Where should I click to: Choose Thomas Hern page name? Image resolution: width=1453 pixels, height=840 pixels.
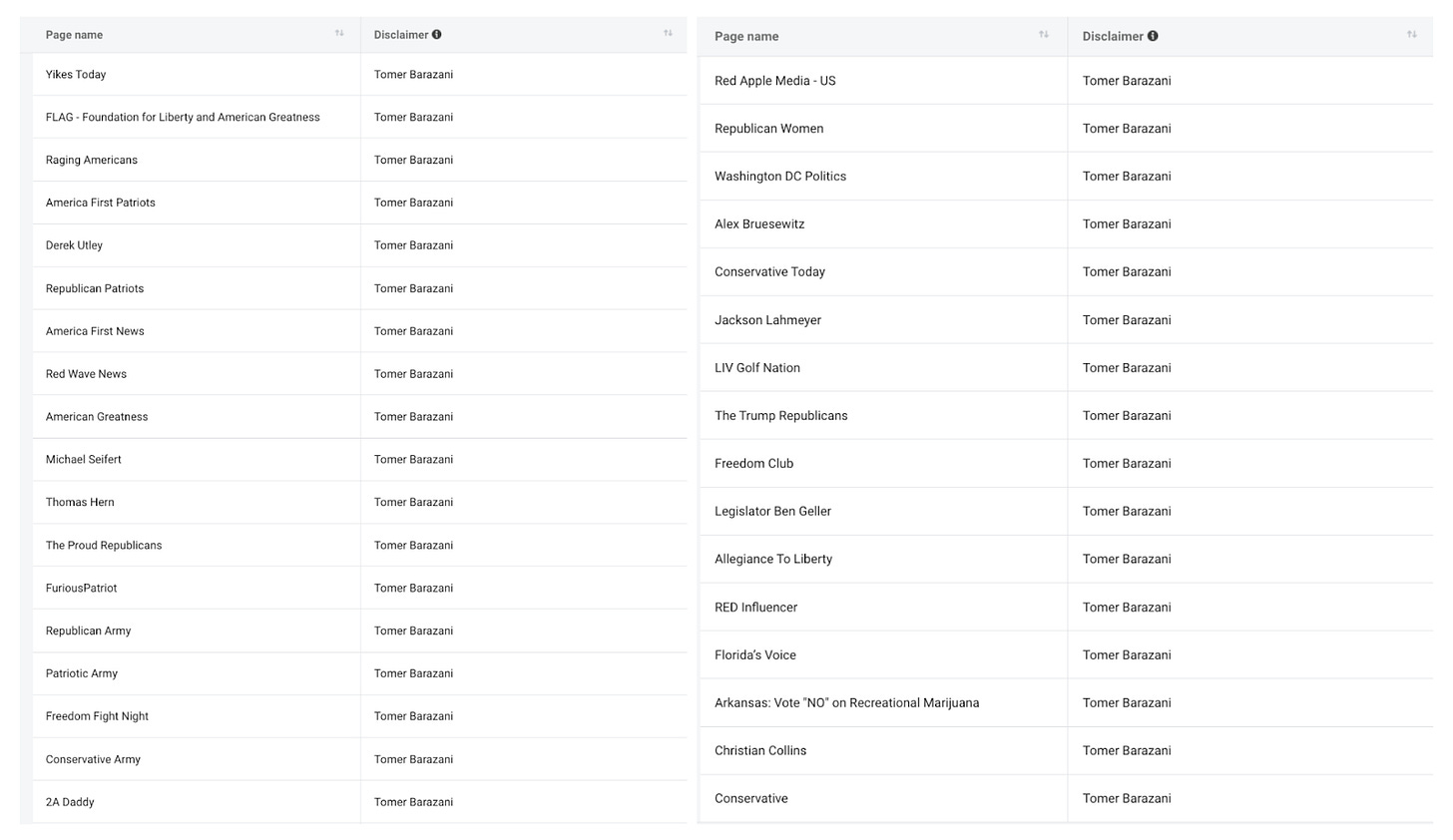(x=80, y=503)
